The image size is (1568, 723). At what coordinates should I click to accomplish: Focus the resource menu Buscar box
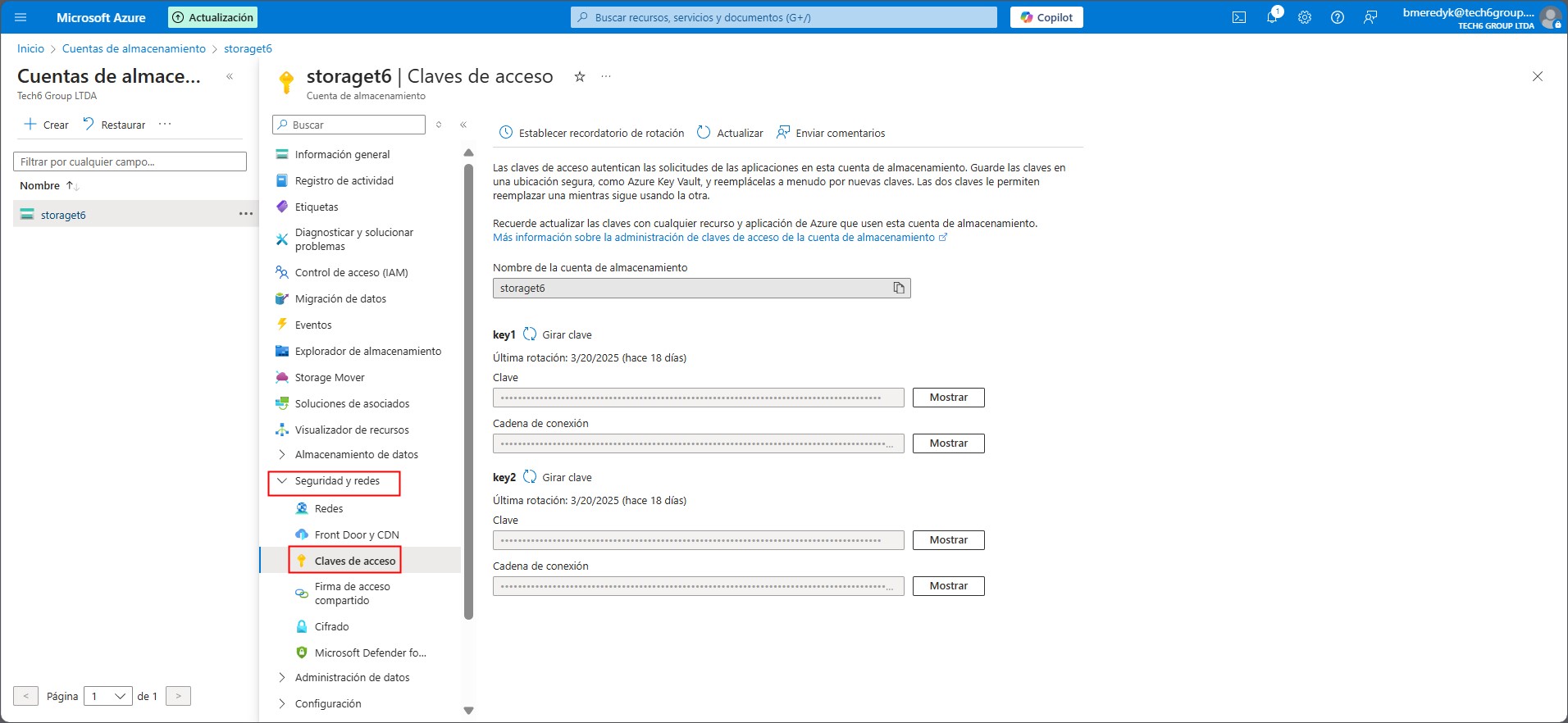(349, 125)
